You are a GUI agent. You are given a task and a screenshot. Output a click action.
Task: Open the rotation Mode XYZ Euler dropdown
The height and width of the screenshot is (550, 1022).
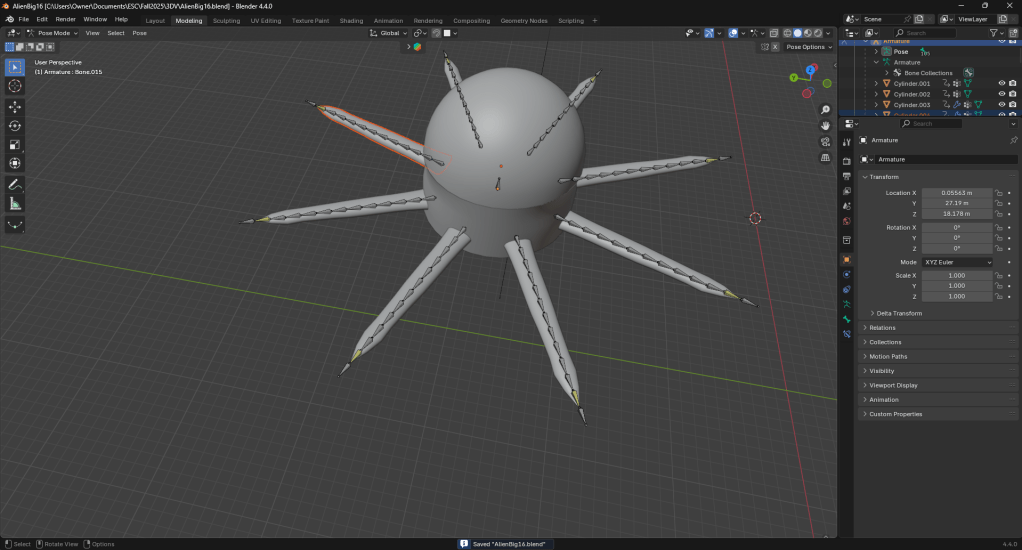[x=957, y=262]
